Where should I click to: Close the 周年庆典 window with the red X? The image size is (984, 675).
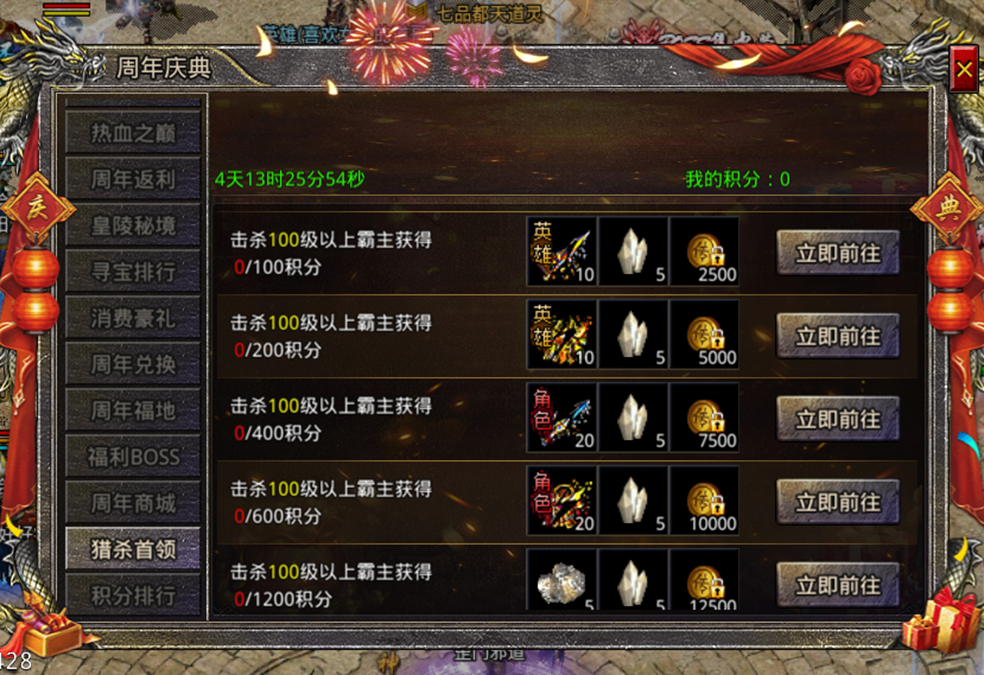point(964,69)
